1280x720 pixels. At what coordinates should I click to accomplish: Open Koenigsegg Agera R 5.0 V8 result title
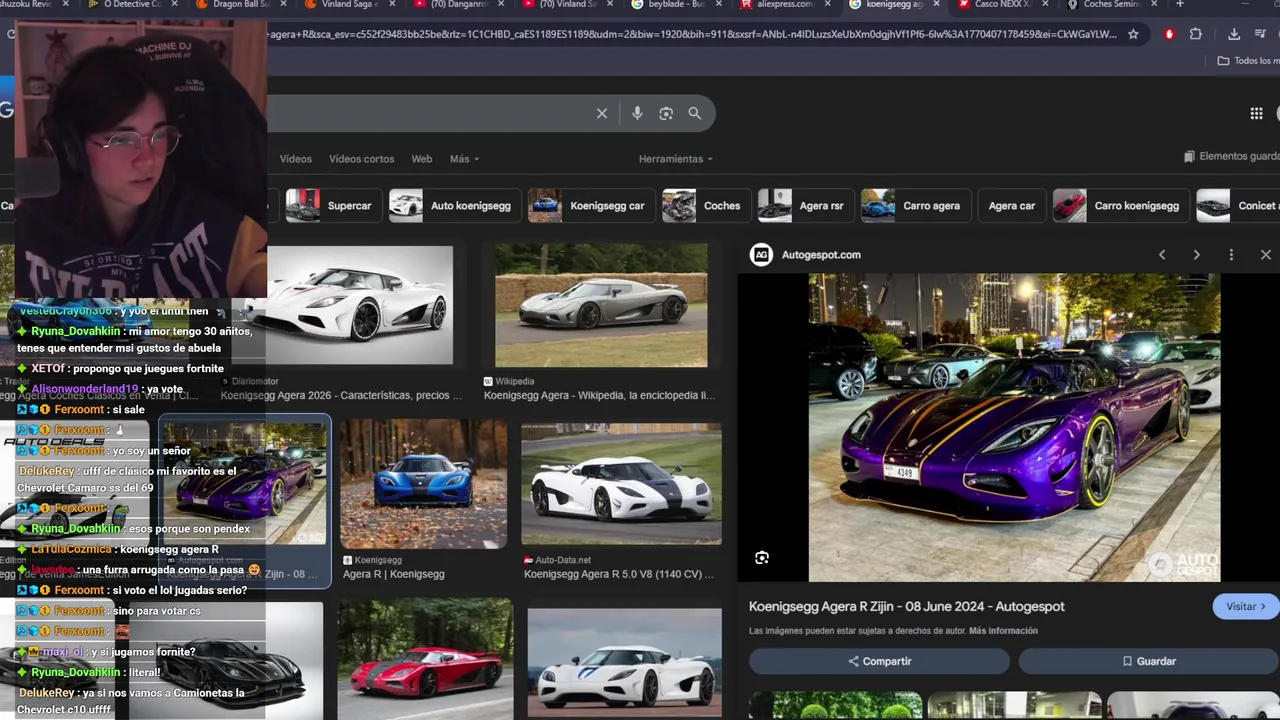(619, 575)
